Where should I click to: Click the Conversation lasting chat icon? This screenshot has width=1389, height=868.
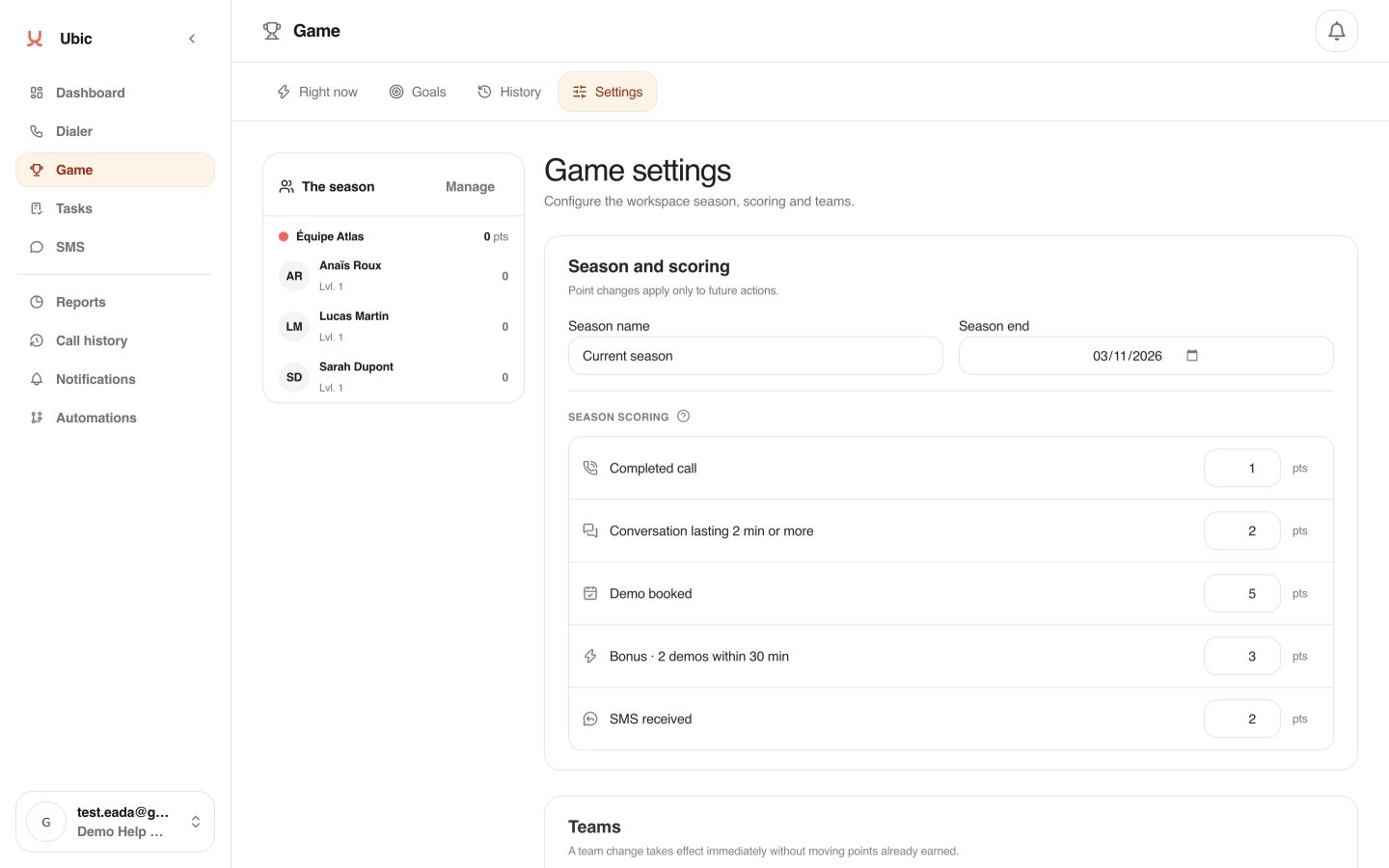point(590,530)
